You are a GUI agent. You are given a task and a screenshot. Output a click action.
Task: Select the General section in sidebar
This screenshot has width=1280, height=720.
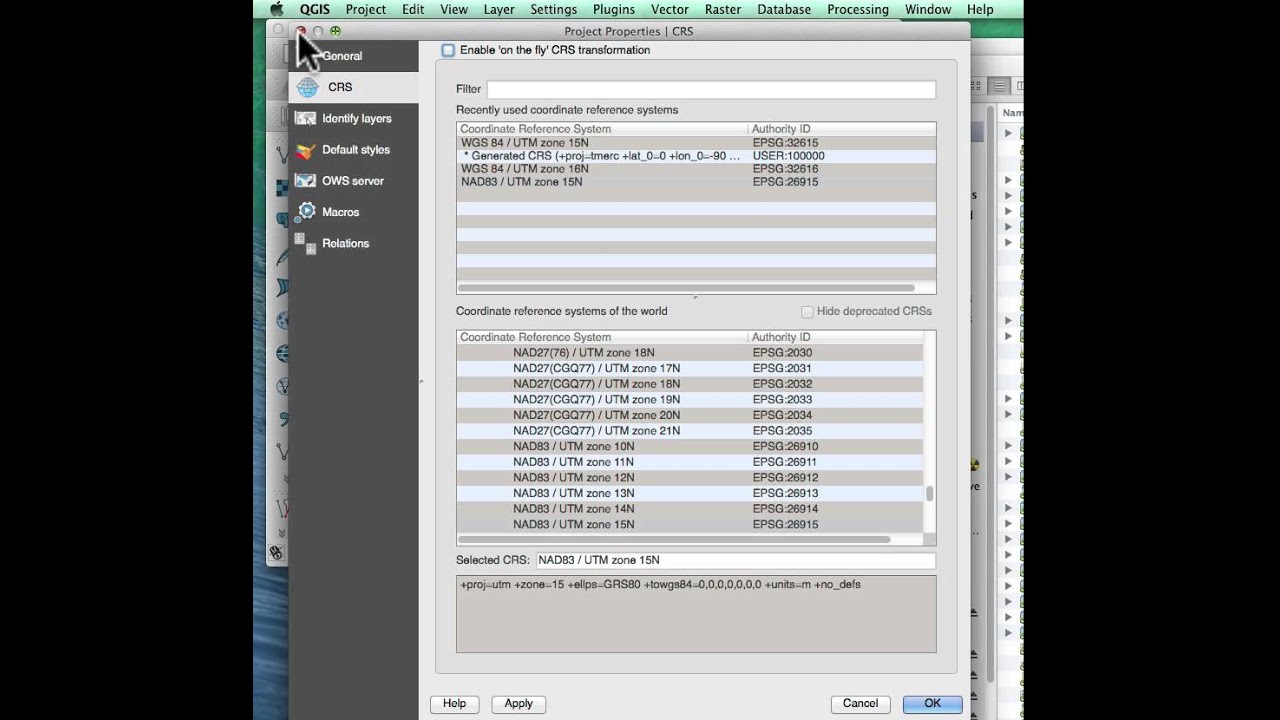354,56
